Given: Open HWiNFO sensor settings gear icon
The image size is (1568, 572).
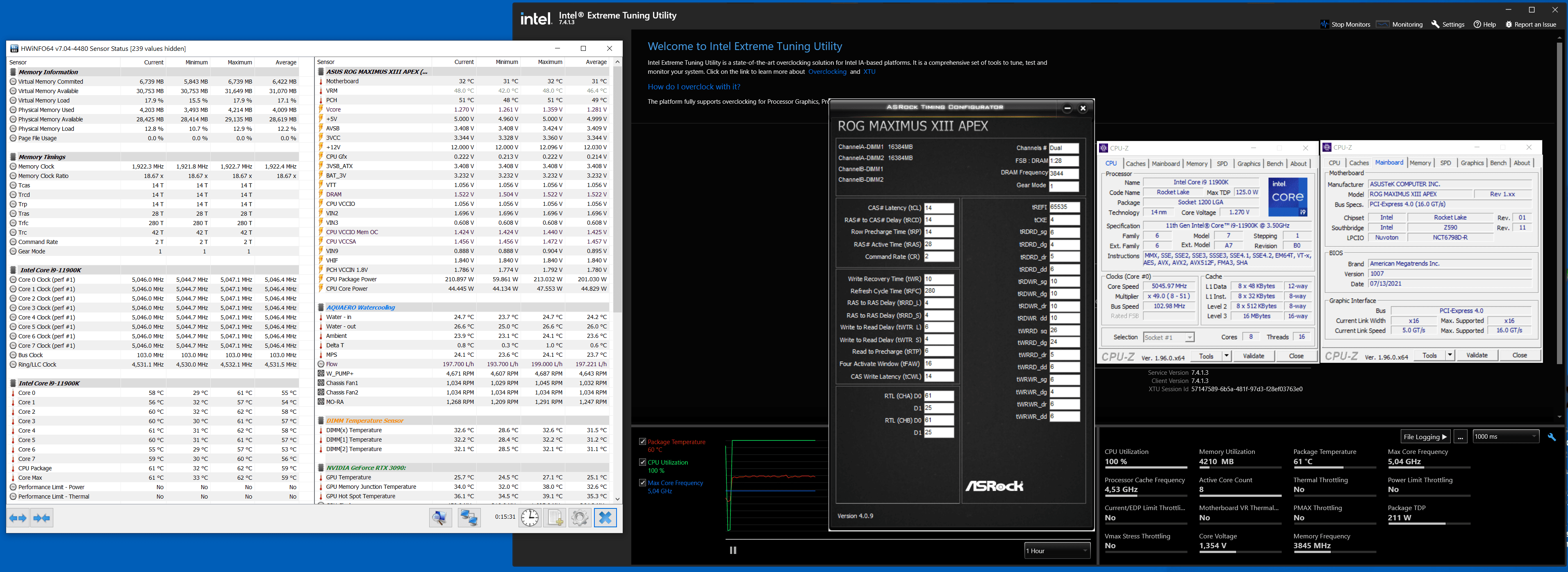Looking at the screenshot, I should (x=580, y=518).
